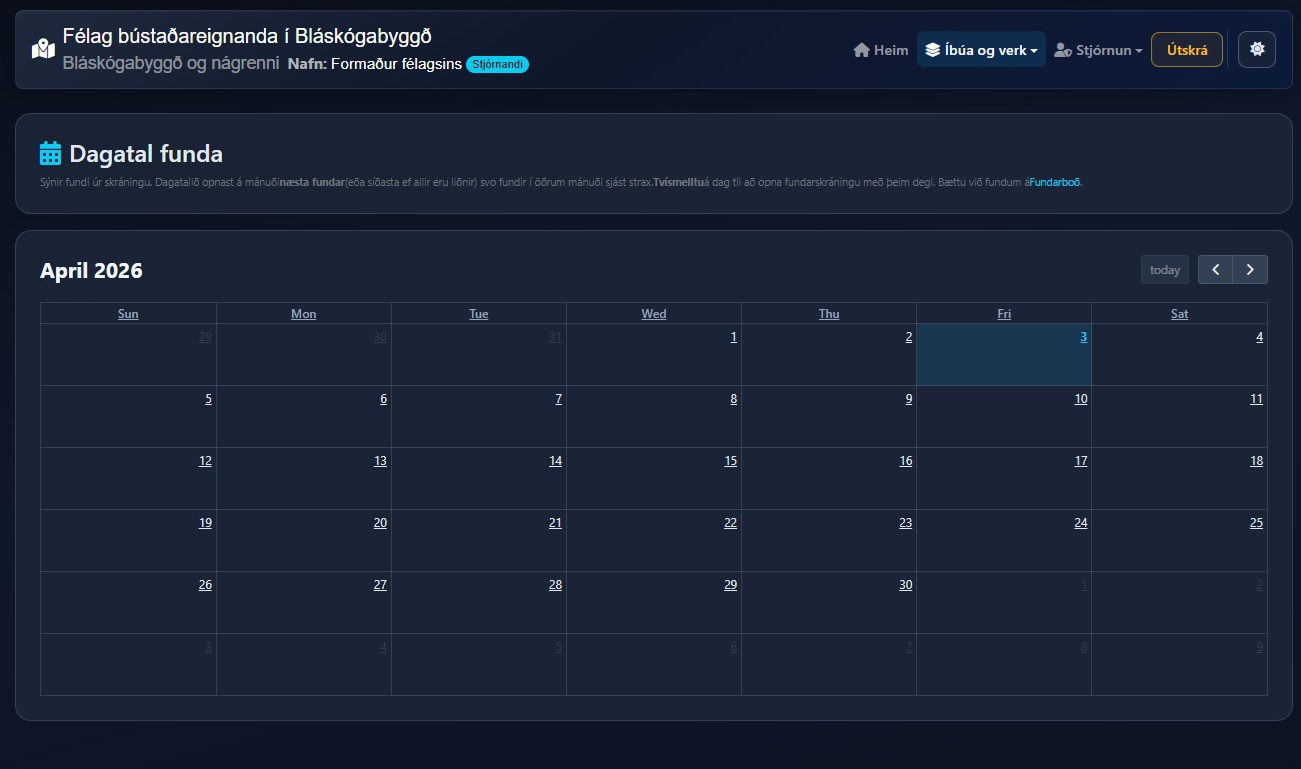Click the today button in calendar

(1164, 270)
